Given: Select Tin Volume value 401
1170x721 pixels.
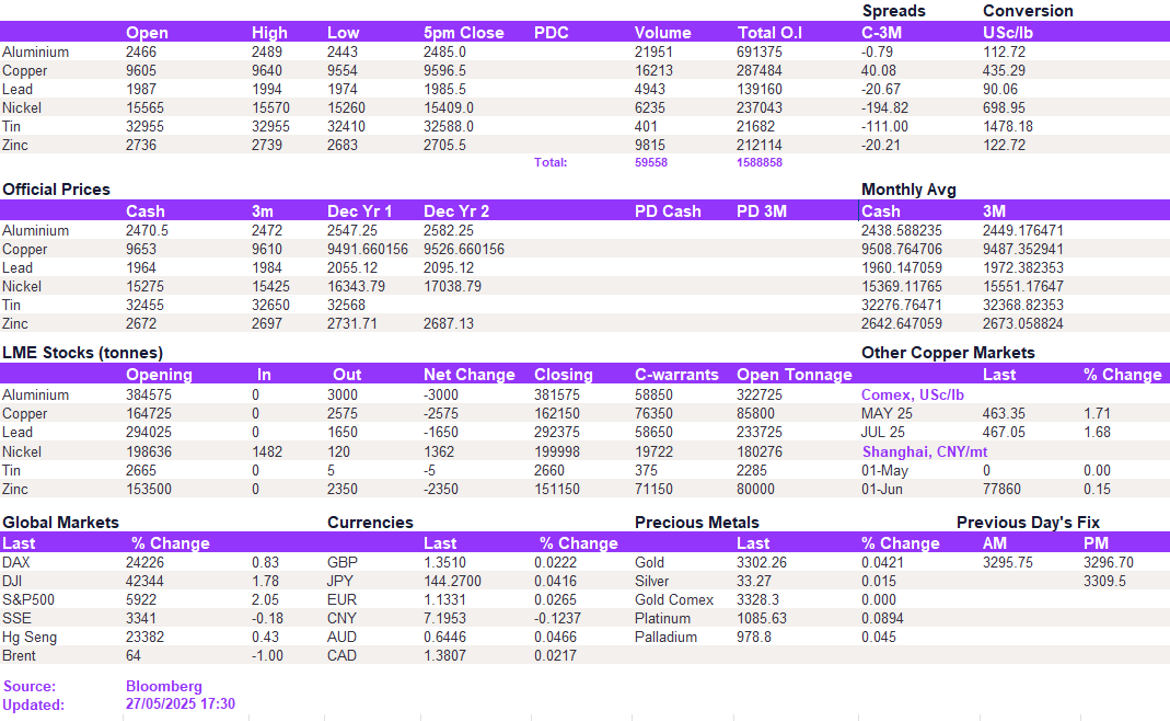Looking at the screenshot, I should 646,127.
